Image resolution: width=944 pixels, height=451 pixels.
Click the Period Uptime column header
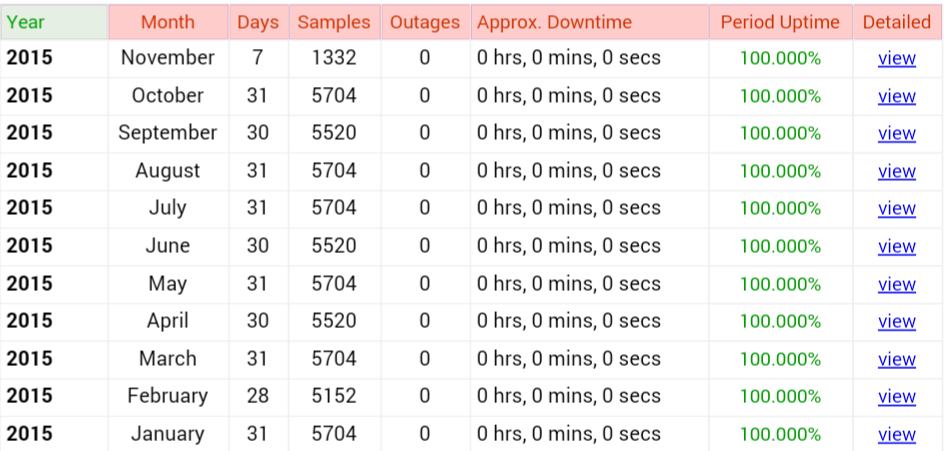tap(780, 22)
